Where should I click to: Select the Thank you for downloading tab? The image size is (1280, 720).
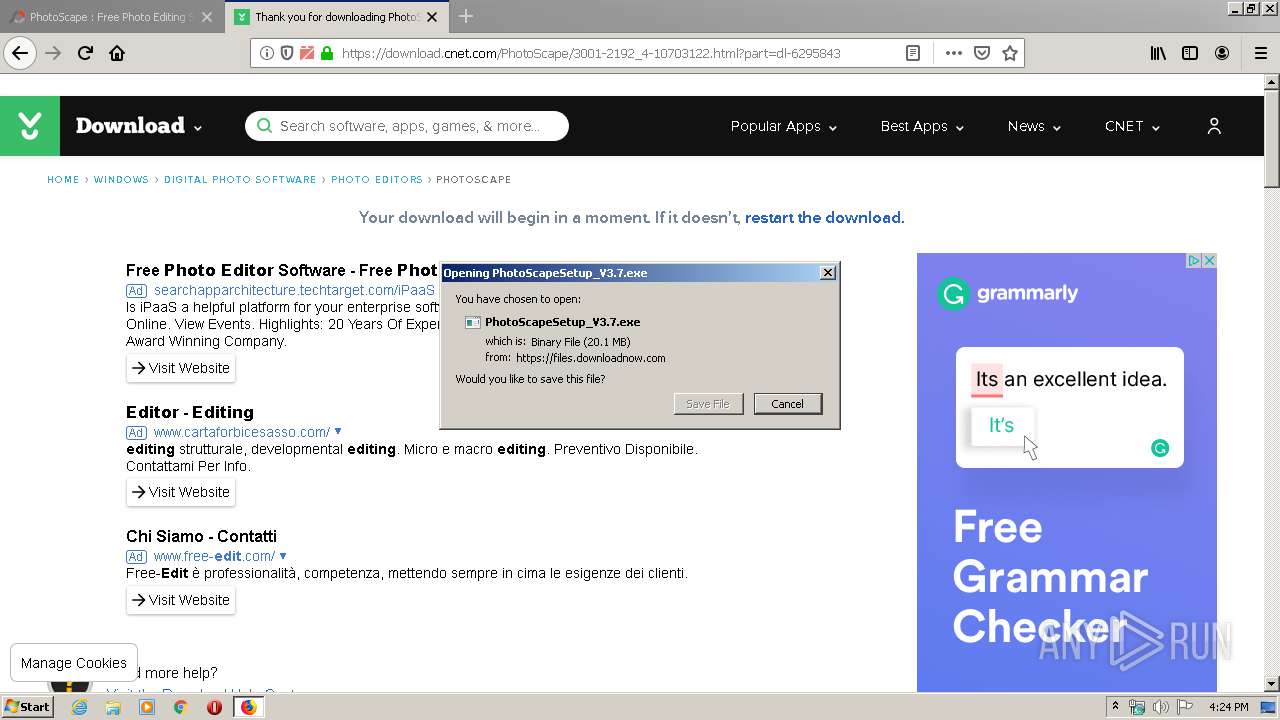pyautogui.click(x=338, y=16)
